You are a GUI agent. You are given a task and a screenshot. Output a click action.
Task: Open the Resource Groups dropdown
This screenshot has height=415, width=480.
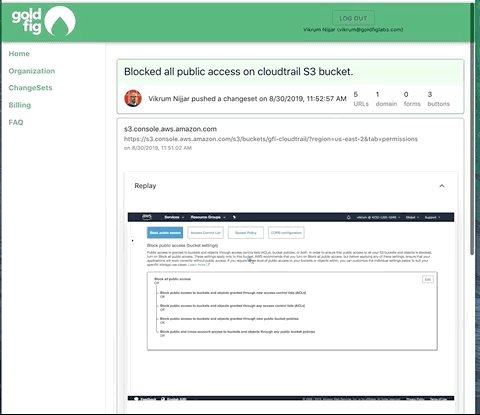[x=208, y=217]
